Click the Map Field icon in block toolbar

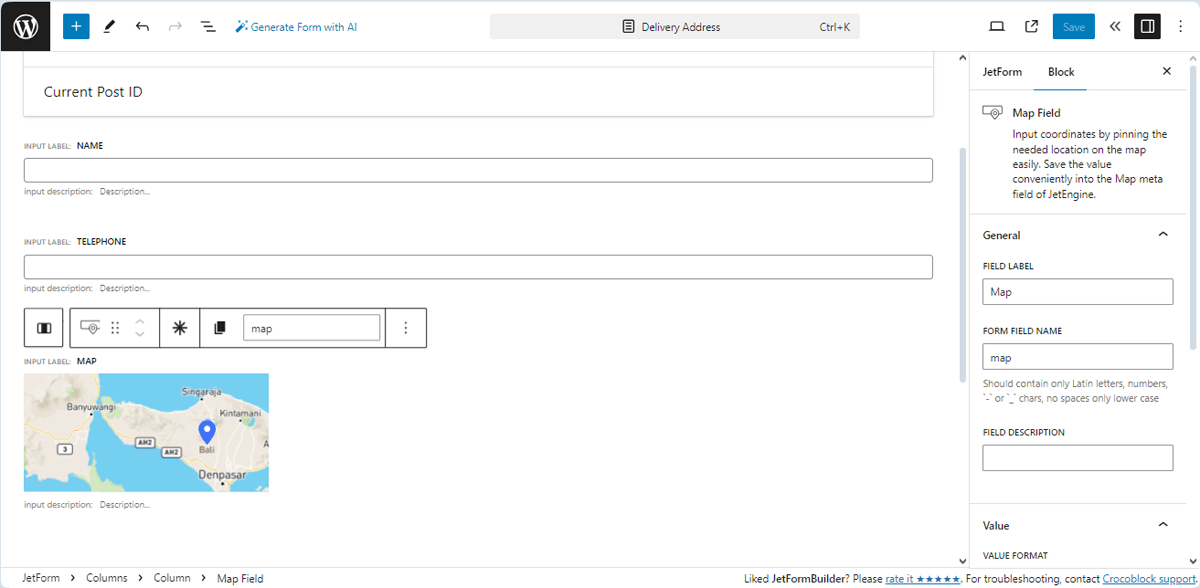[88, 327]
